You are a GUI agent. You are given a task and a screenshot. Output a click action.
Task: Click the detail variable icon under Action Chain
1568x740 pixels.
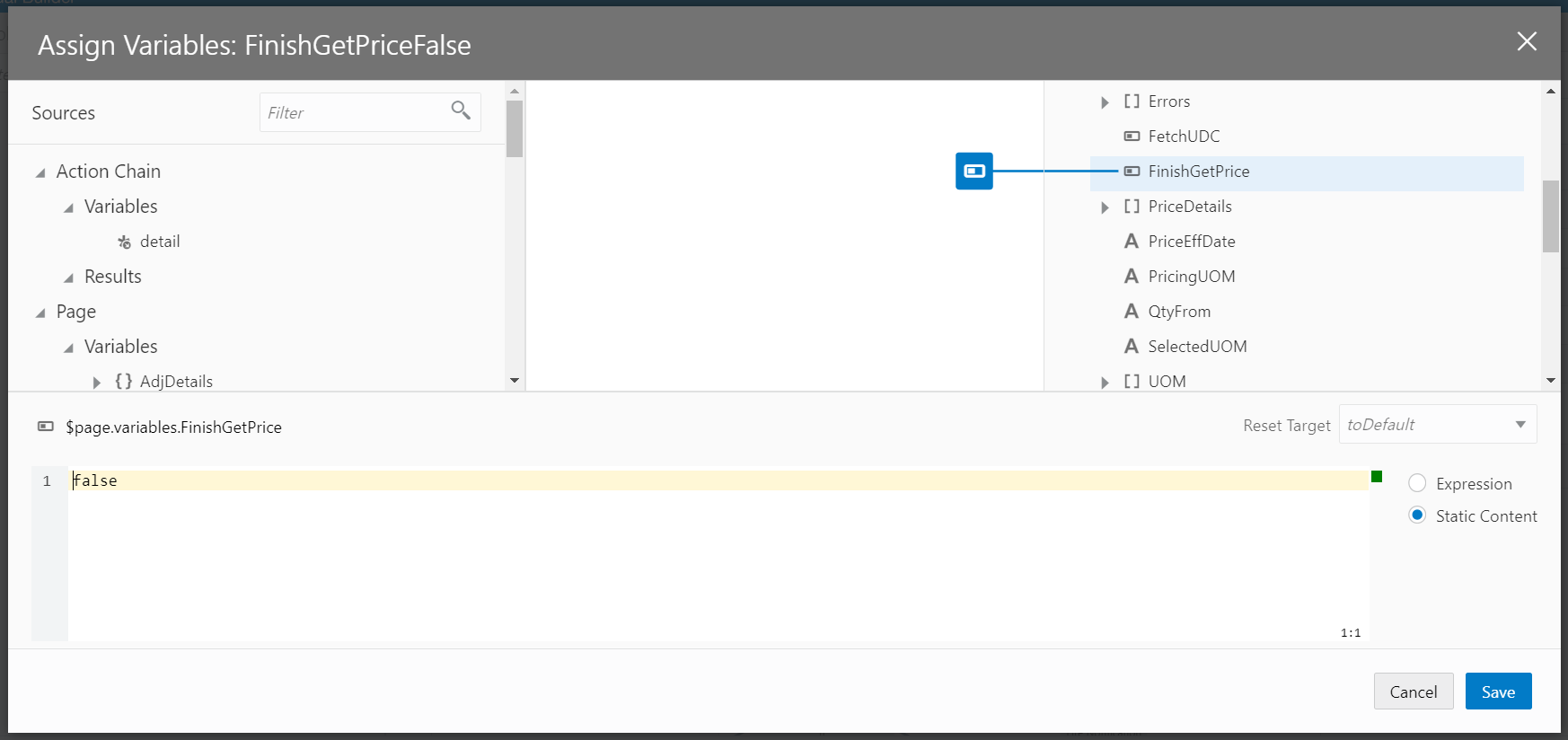(125, 242)
